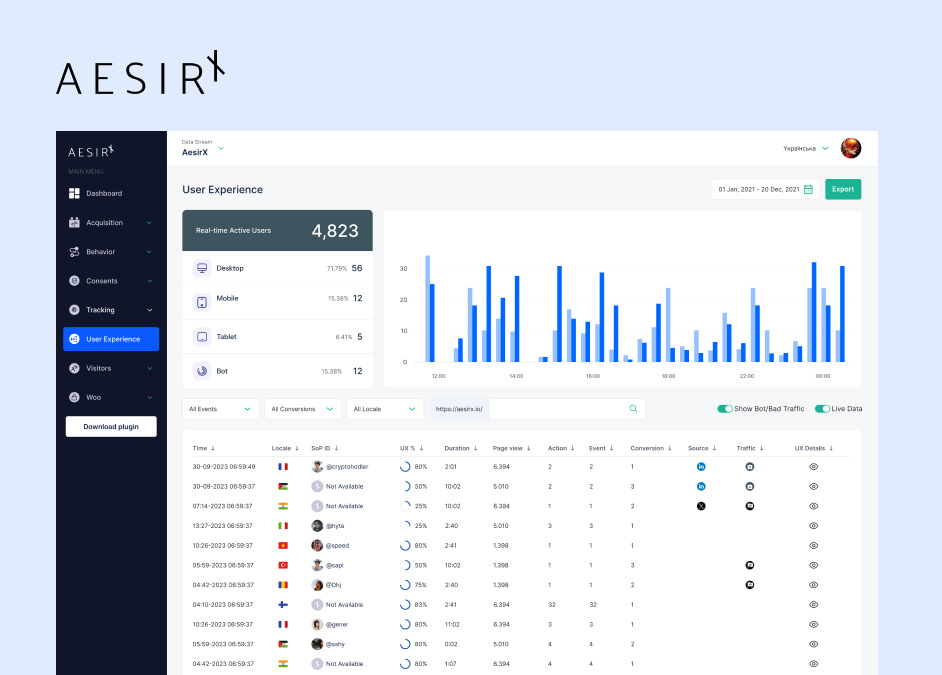Expand the Acquisition sidebar menu item
Viewport: 942px width, 675px height.
point(110,222)
